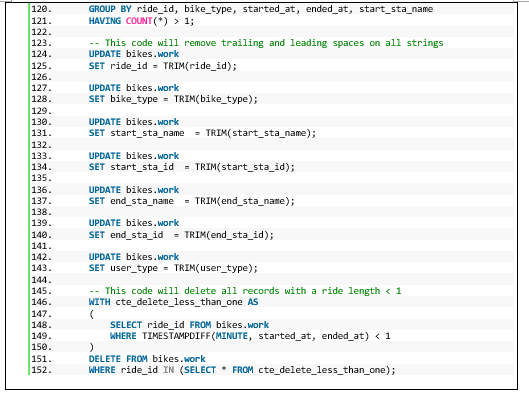The image size is (529, 395).
Task: Click the HAVING keyword on line 121
Action: click(x=105, y=21)
